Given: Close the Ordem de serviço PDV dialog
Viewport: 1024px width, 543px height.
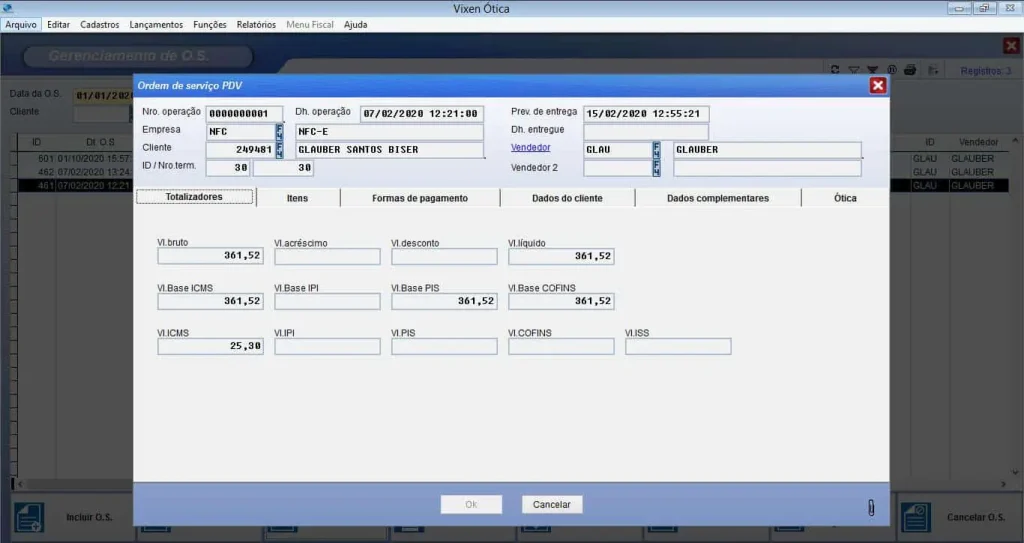Looking at the screenshot, I should click(878, 85).
